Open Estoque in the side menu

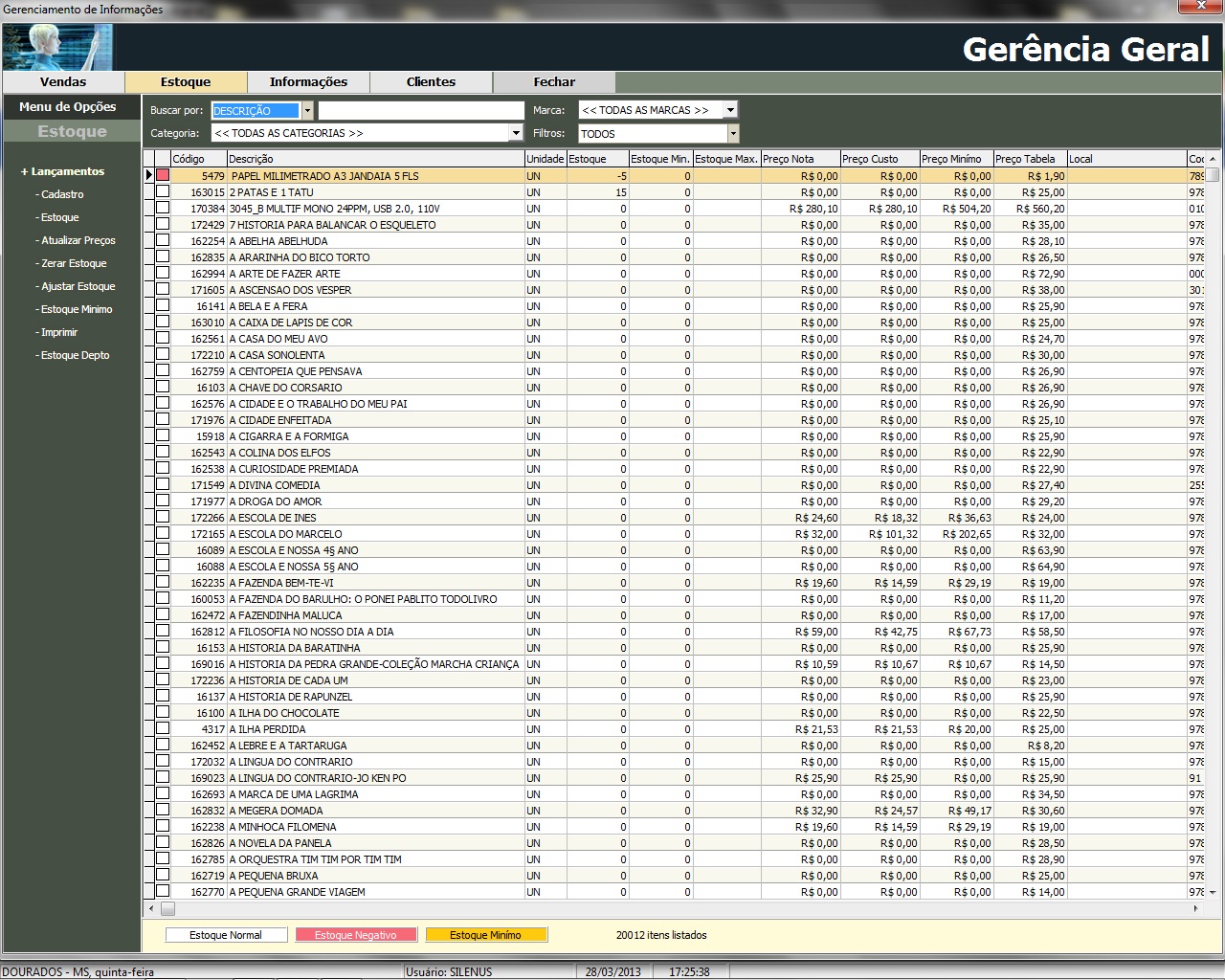[57, 217]
